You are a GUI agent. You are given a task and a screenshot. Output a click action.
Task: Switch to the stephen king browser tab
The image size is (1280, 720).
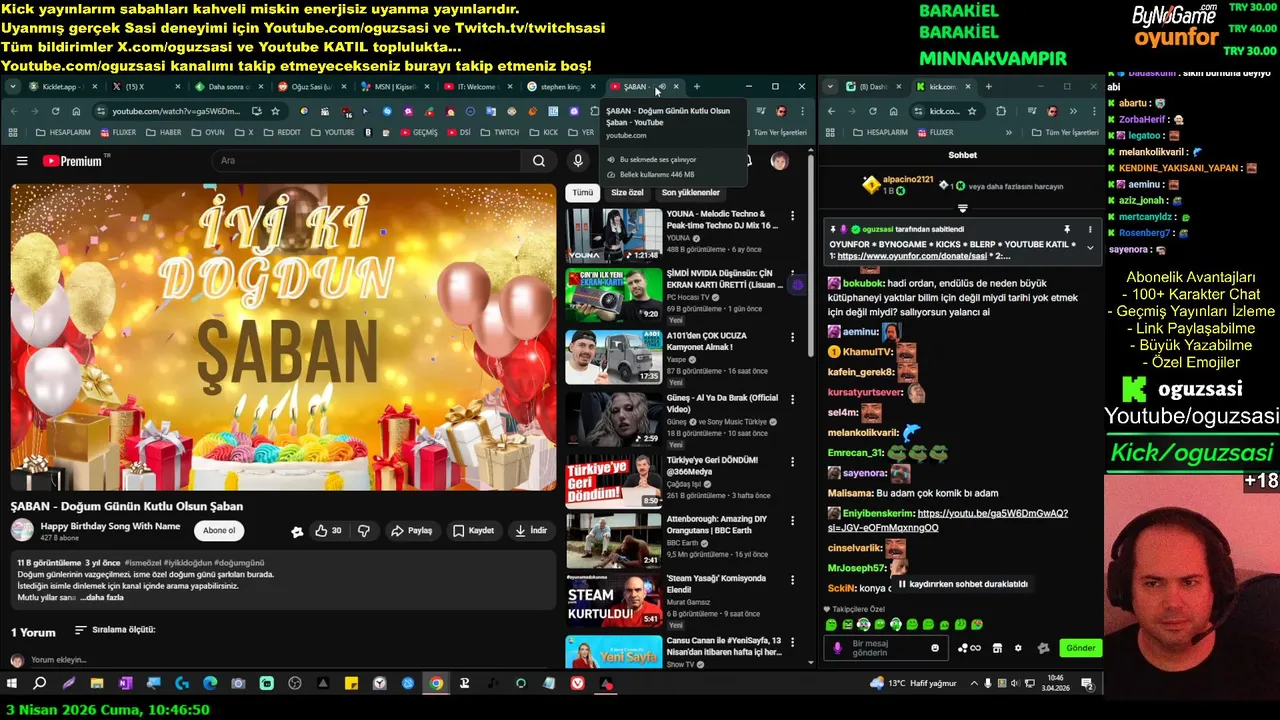point(560,87)
